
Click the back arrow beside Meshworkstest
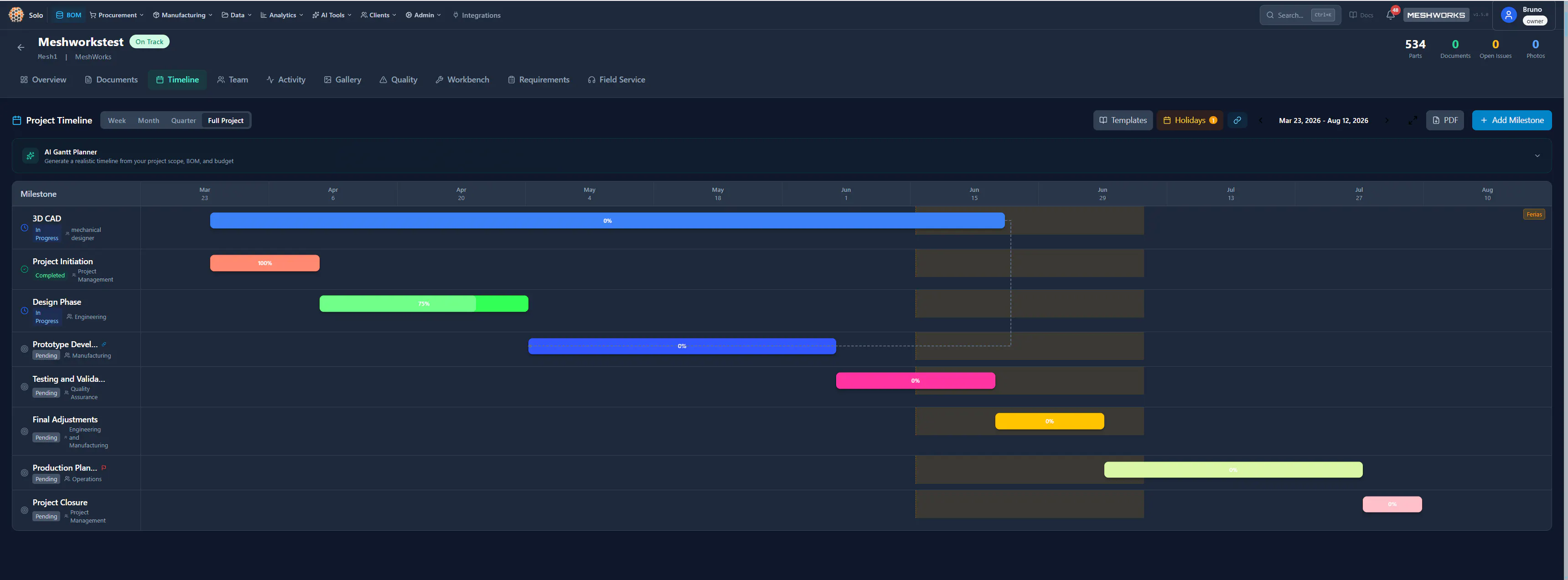pos(21,47)
